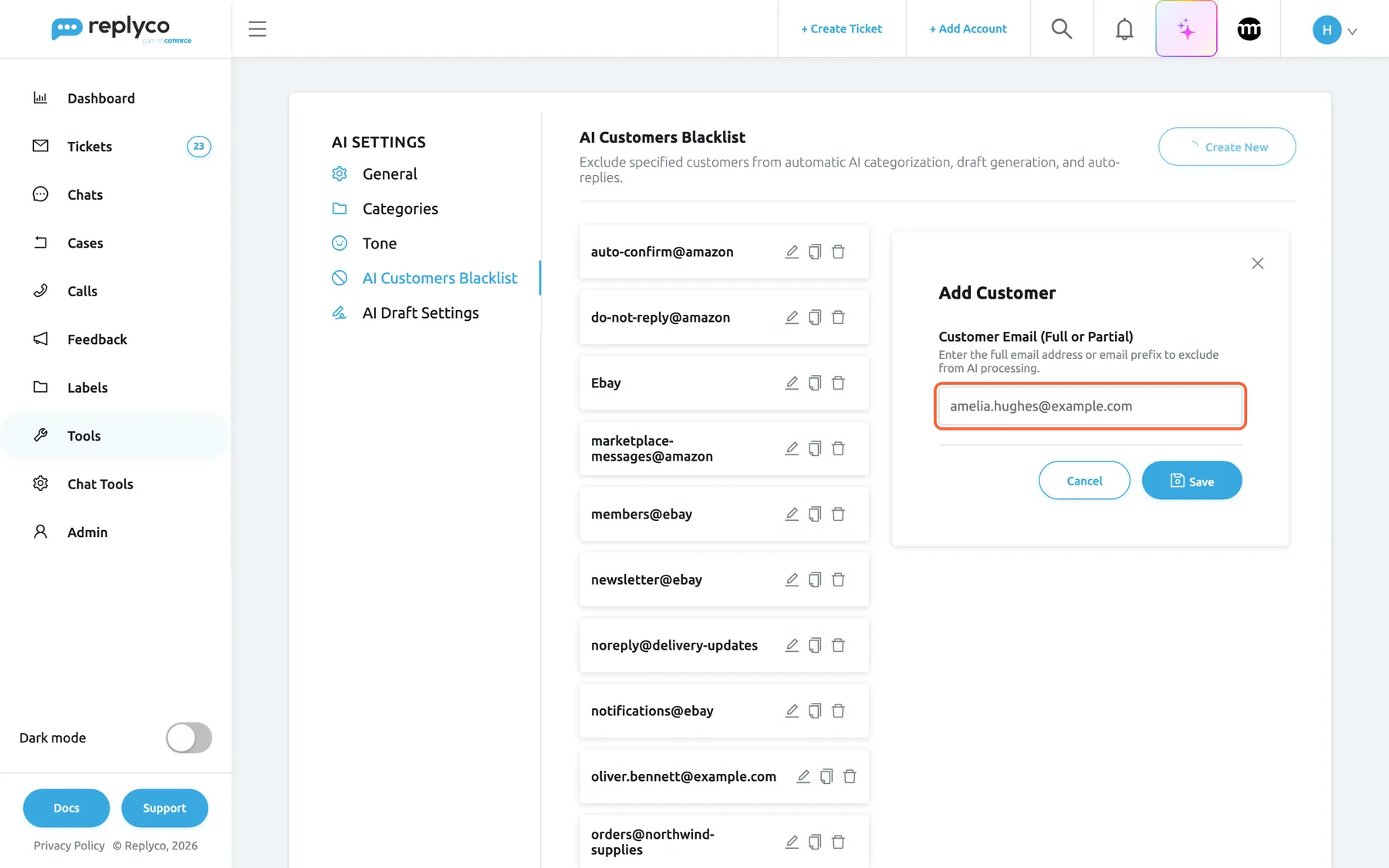Viewport: 1389px width, 868px height.
Task: Open Tickets in sidebar
Action: 90,147
